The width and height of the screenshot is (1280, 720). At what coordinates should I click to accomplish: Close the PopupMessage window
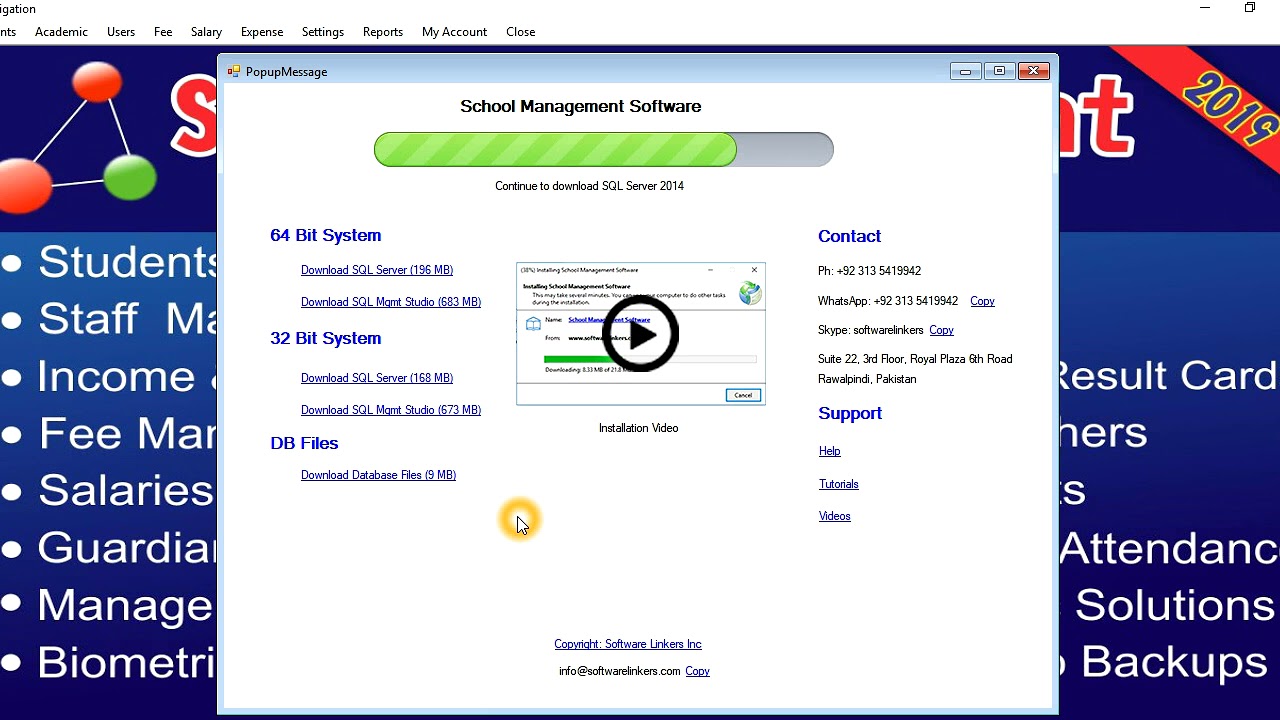1034,71
